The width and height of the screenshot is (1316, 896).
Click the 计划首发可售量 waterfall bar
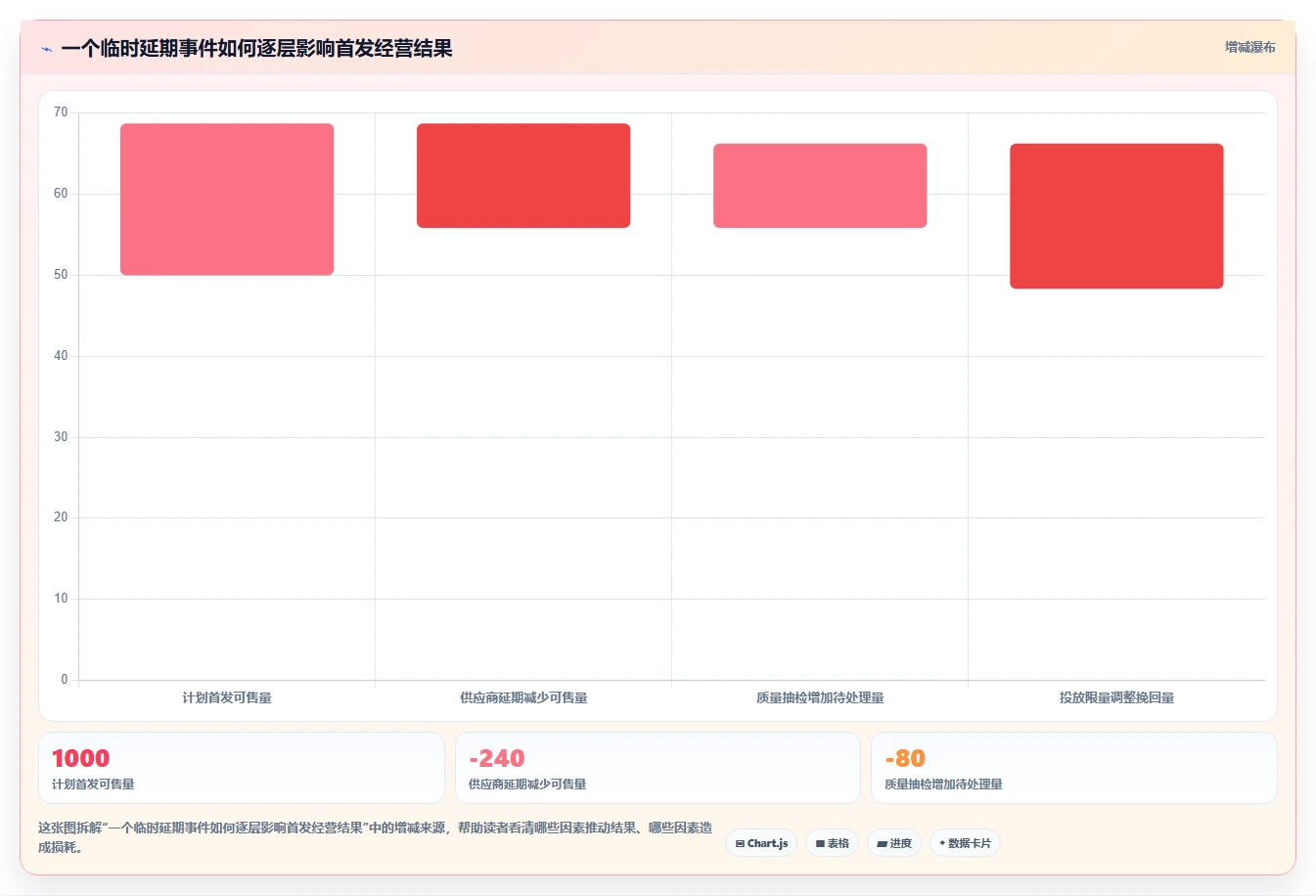click(x=227, y=200)
